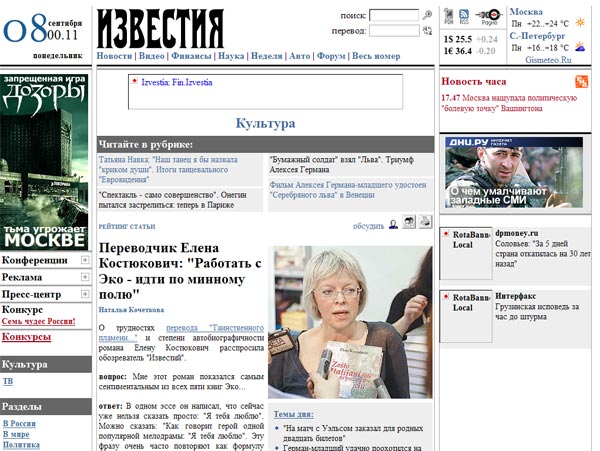Open the Авто section
Image resolution: width=600 pixels, height=451 pixels.
pos(300,56)
